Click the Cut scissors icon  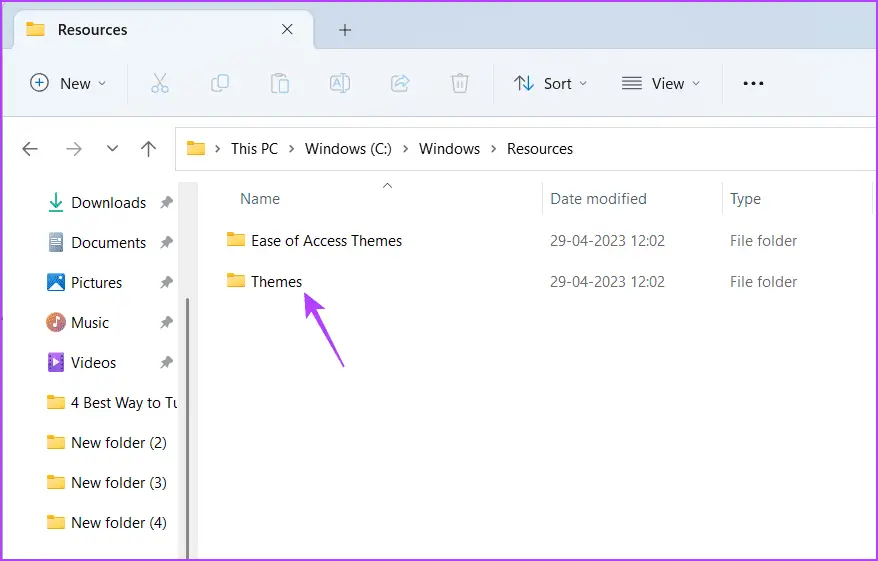pyautogui.click(x=160, y=83)
